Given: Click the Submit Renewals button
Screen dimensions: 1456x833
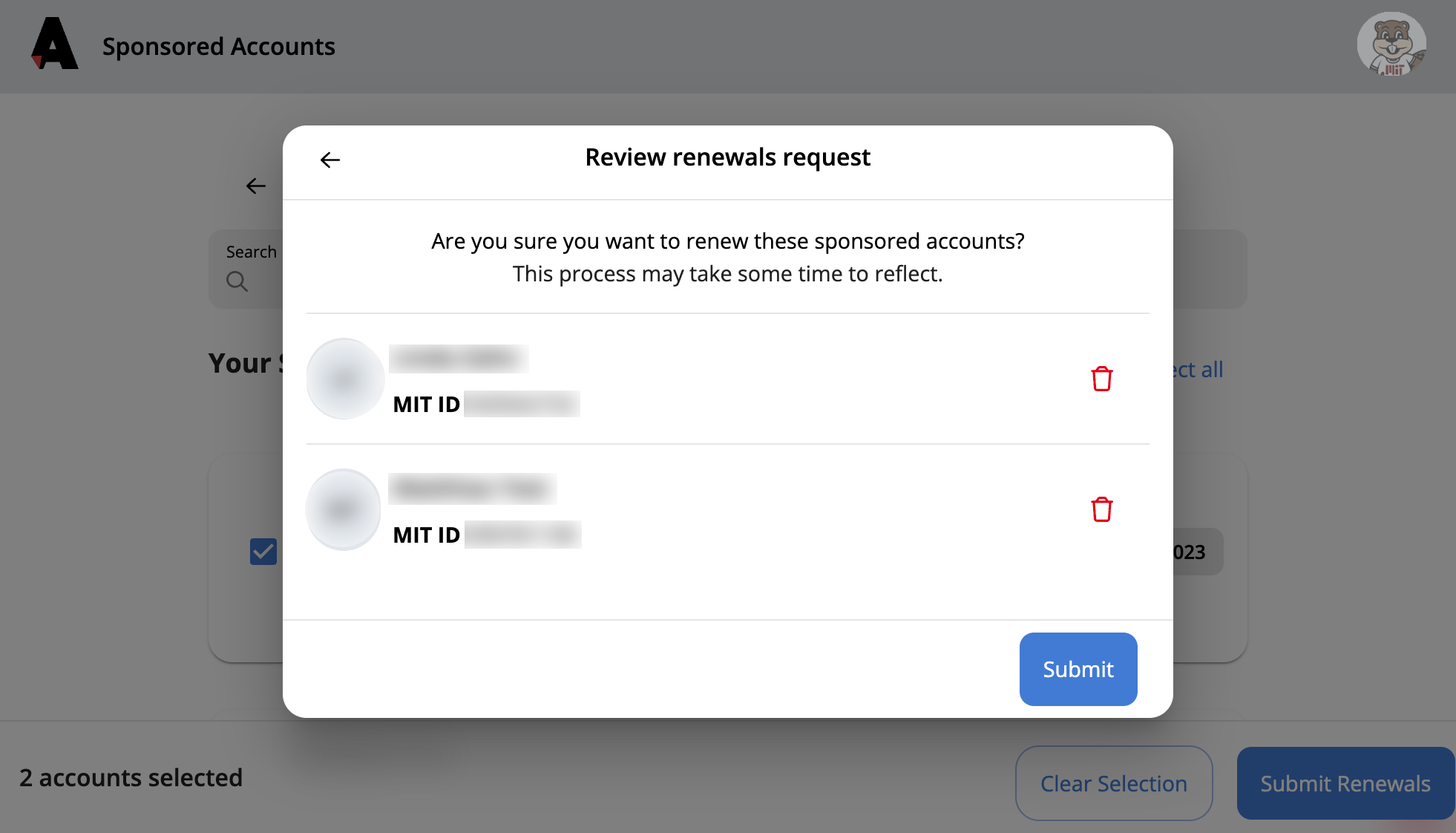Looking at the screenshot, I should (1345, 783).
